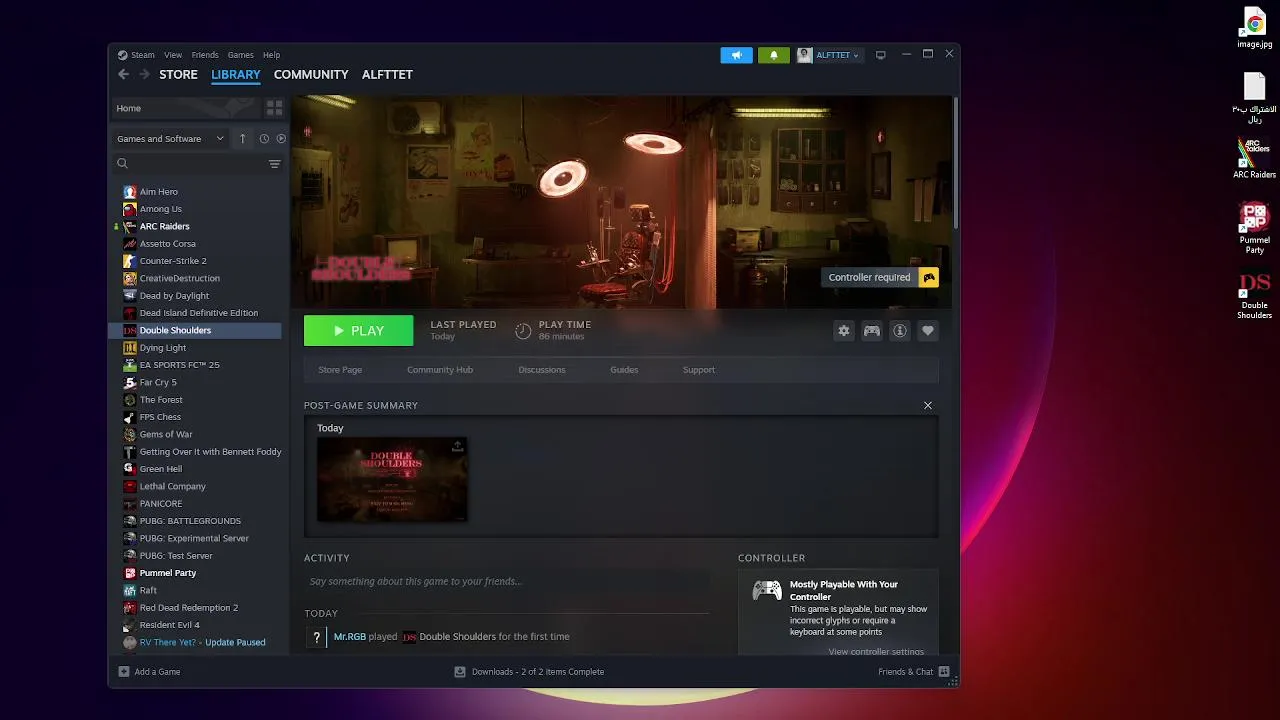This screenshot has width=1280, height=720.
Task: Open the Community Hub link
Action: pyautogui.click(x=440, y=370)
